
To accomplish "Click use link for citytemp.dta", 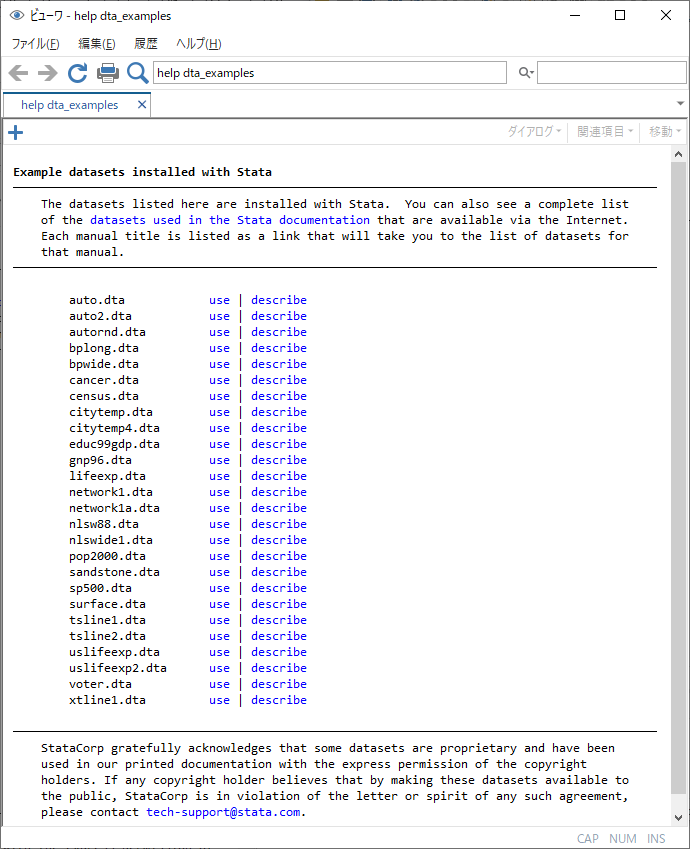I will click(x=219, y=412).
